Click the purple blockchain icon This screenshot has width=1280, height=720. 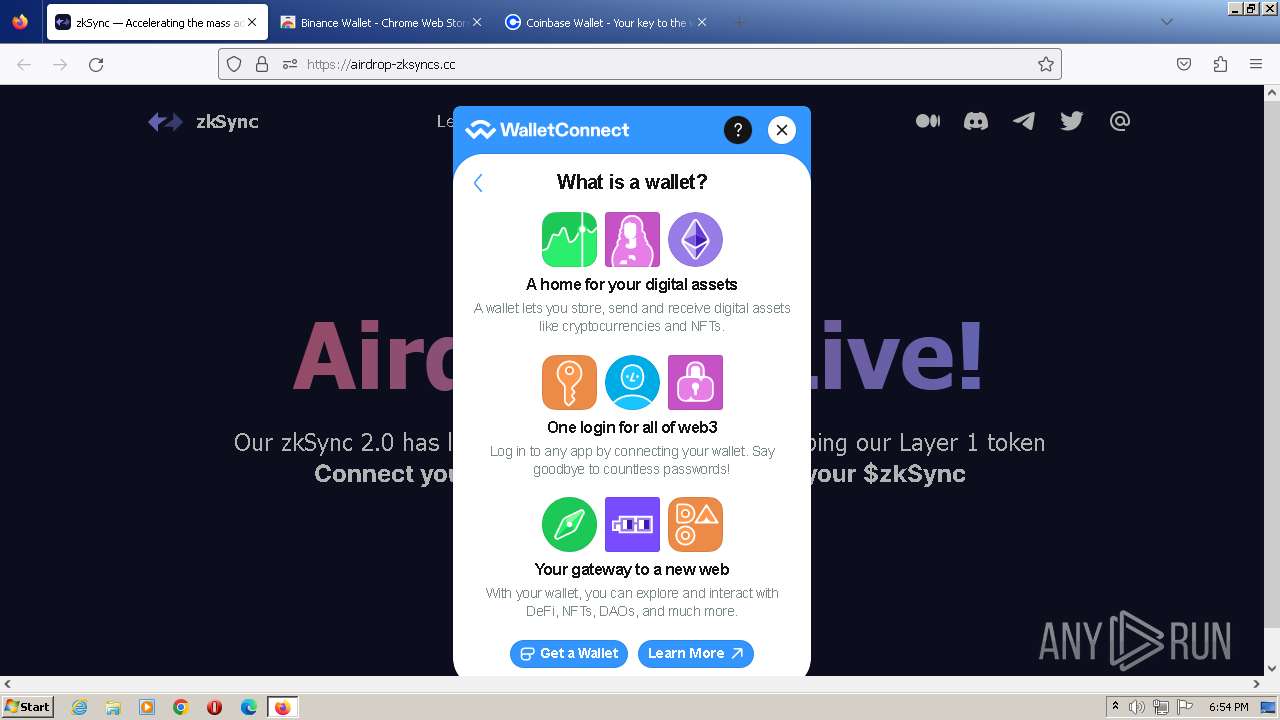[632, 524]
